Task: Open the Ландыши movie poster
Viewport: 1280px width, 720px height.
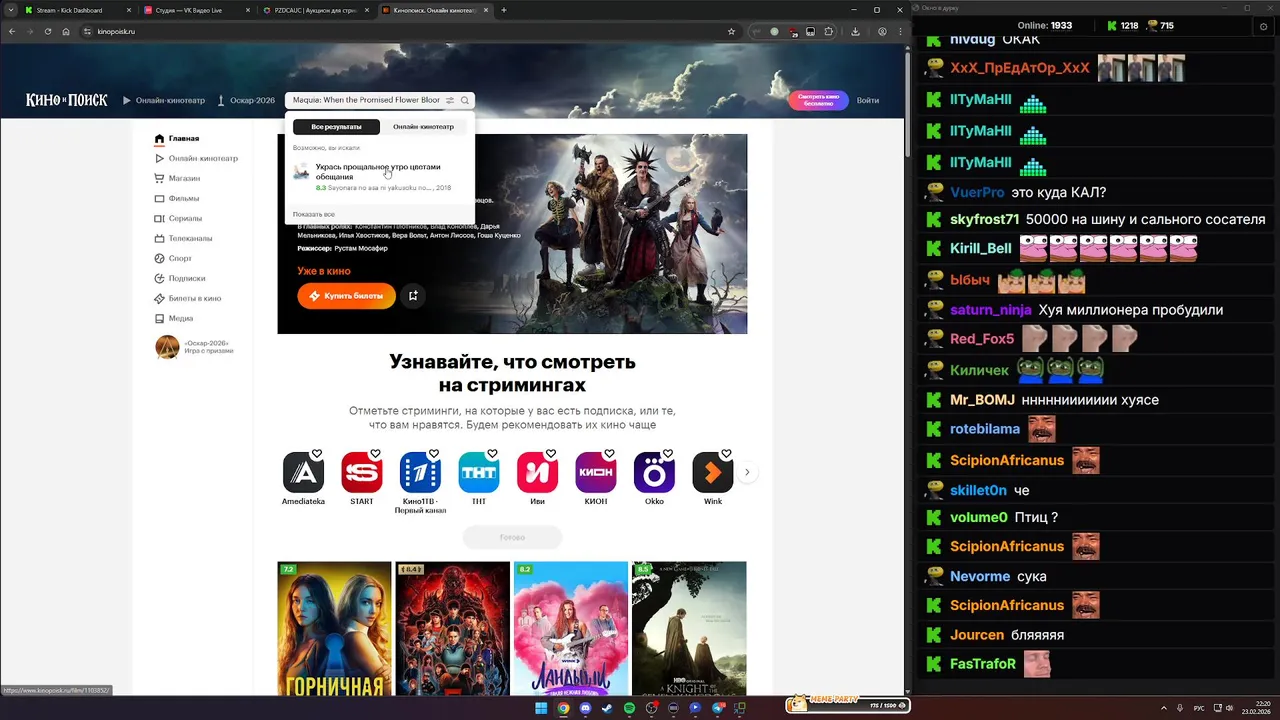Action: coord(571,629)
